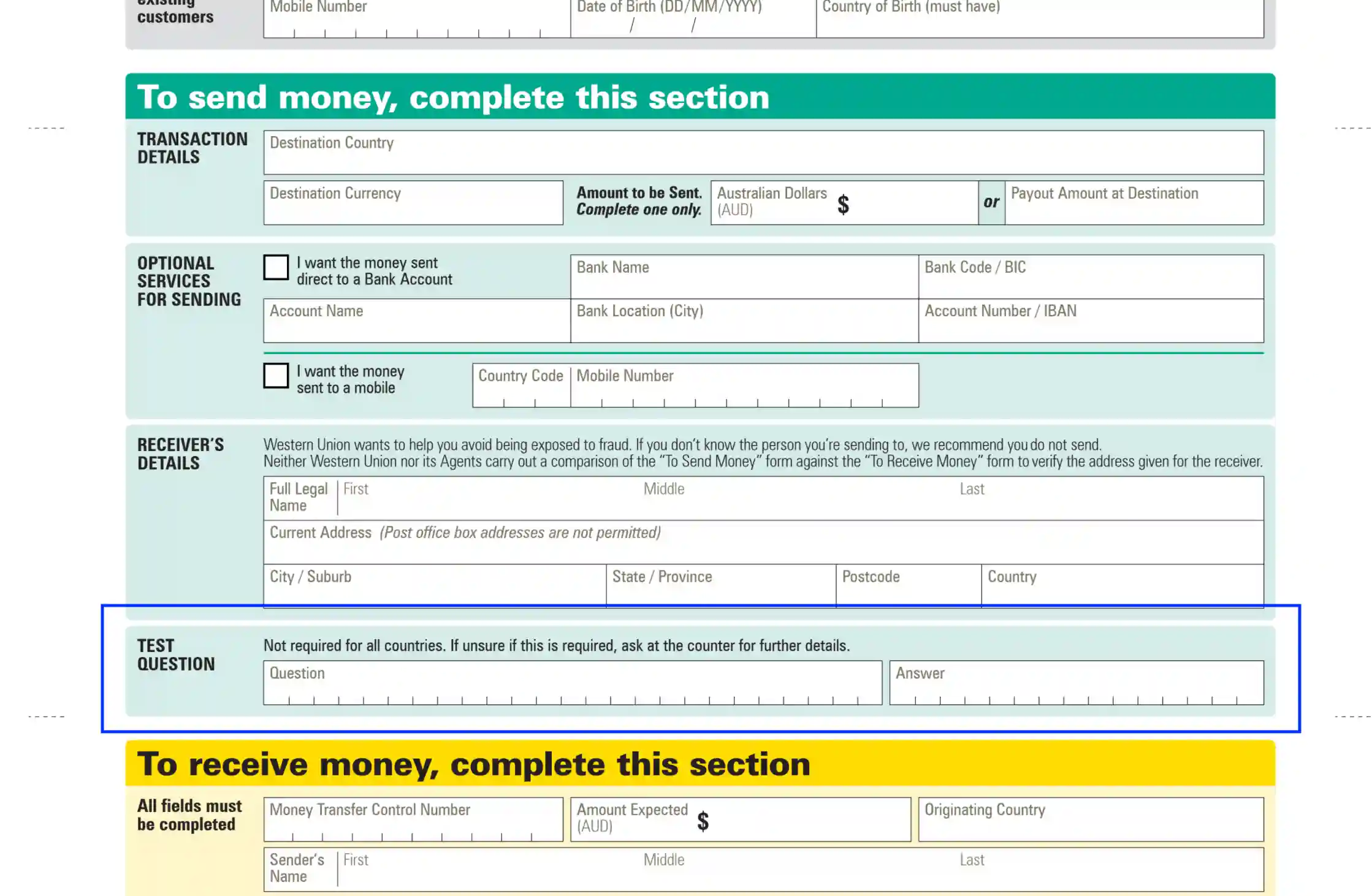Click the Amount Expected (AUD) field

pyautogui.click(x=741, y=819)
